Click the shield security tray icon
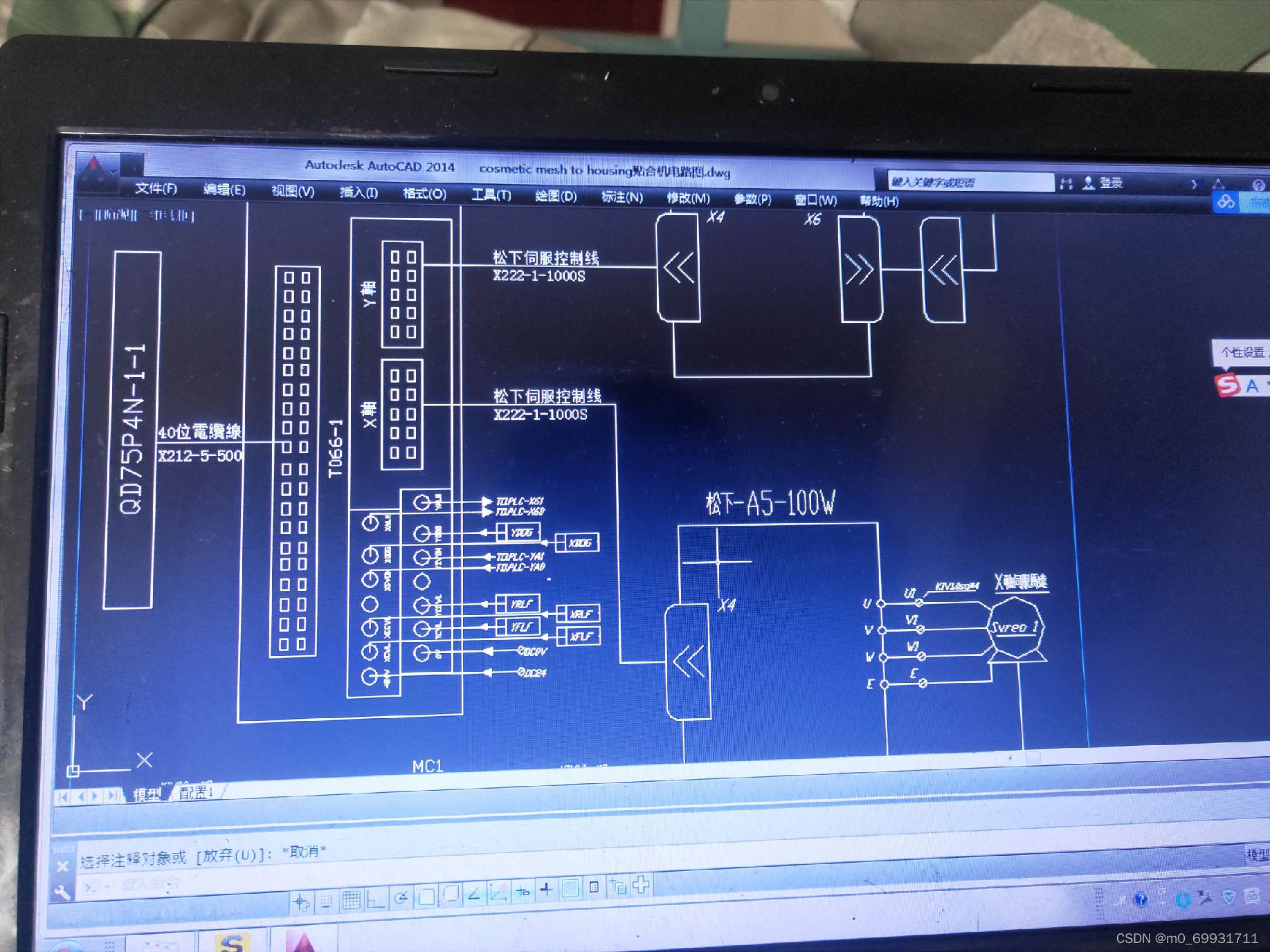Image resolution: width=1270 pixels, height=952 pixels. (x=1229, y=897)
